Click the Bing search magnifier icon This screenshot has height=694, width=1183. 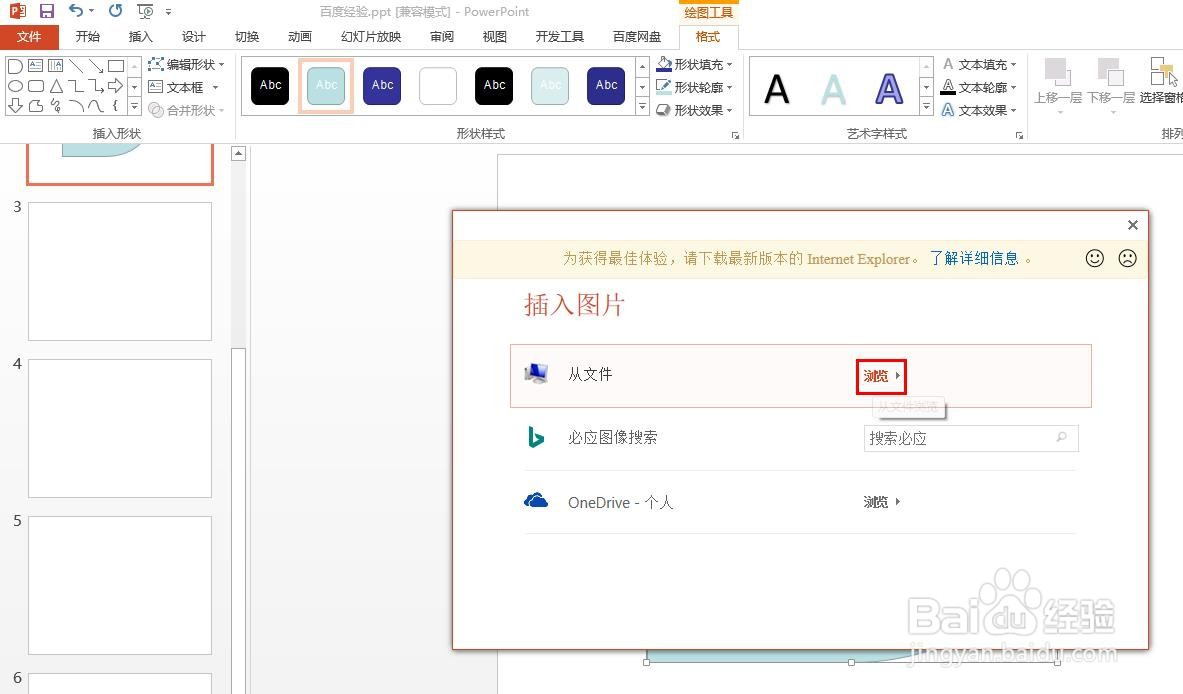pos(1062,437)
